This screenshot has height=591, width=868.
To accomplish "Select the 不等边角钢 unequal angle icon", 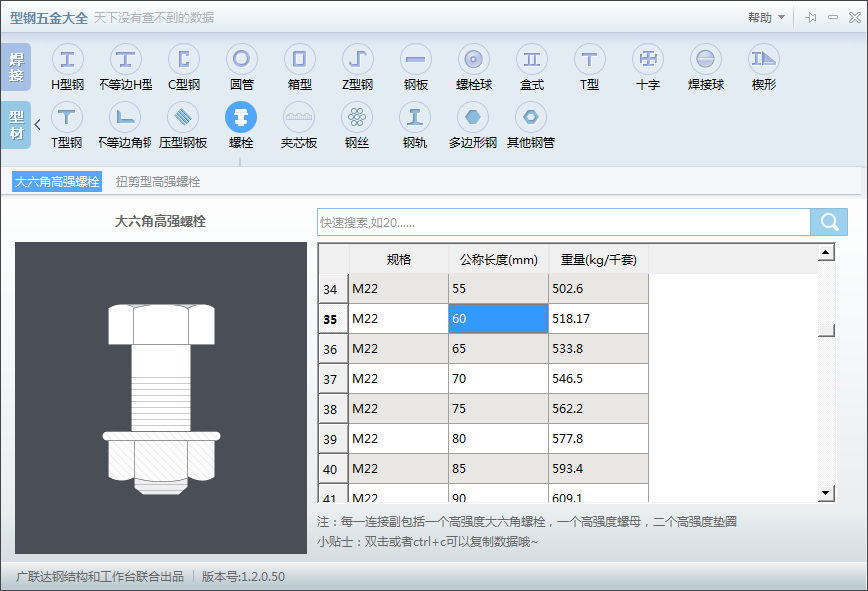I will (x=125, y=117).
